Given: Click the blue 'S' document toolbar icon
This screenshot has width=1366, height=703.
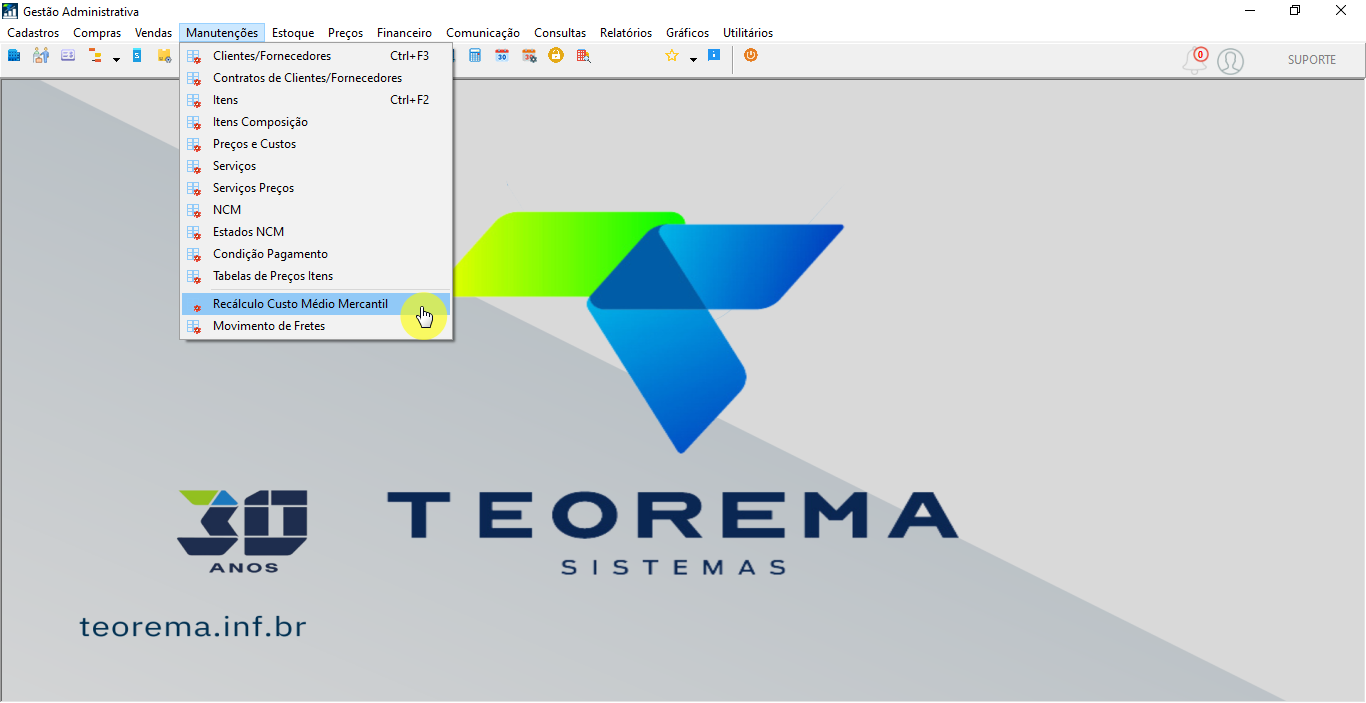Looking at the screenshot, I should click(x=137, y=56).
